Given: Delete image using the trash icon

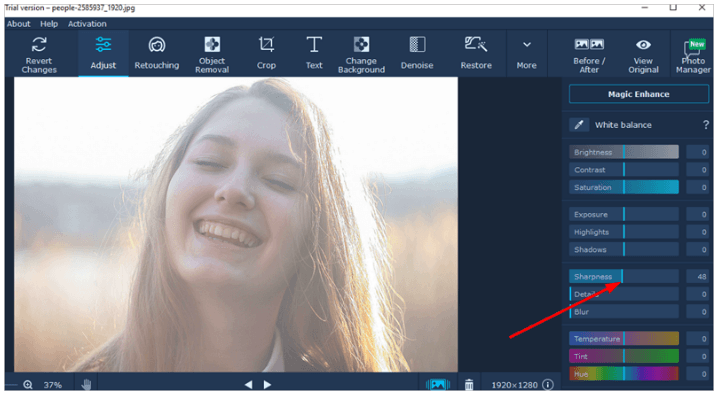Looking at the screenshot, I should tap(469, 384).
